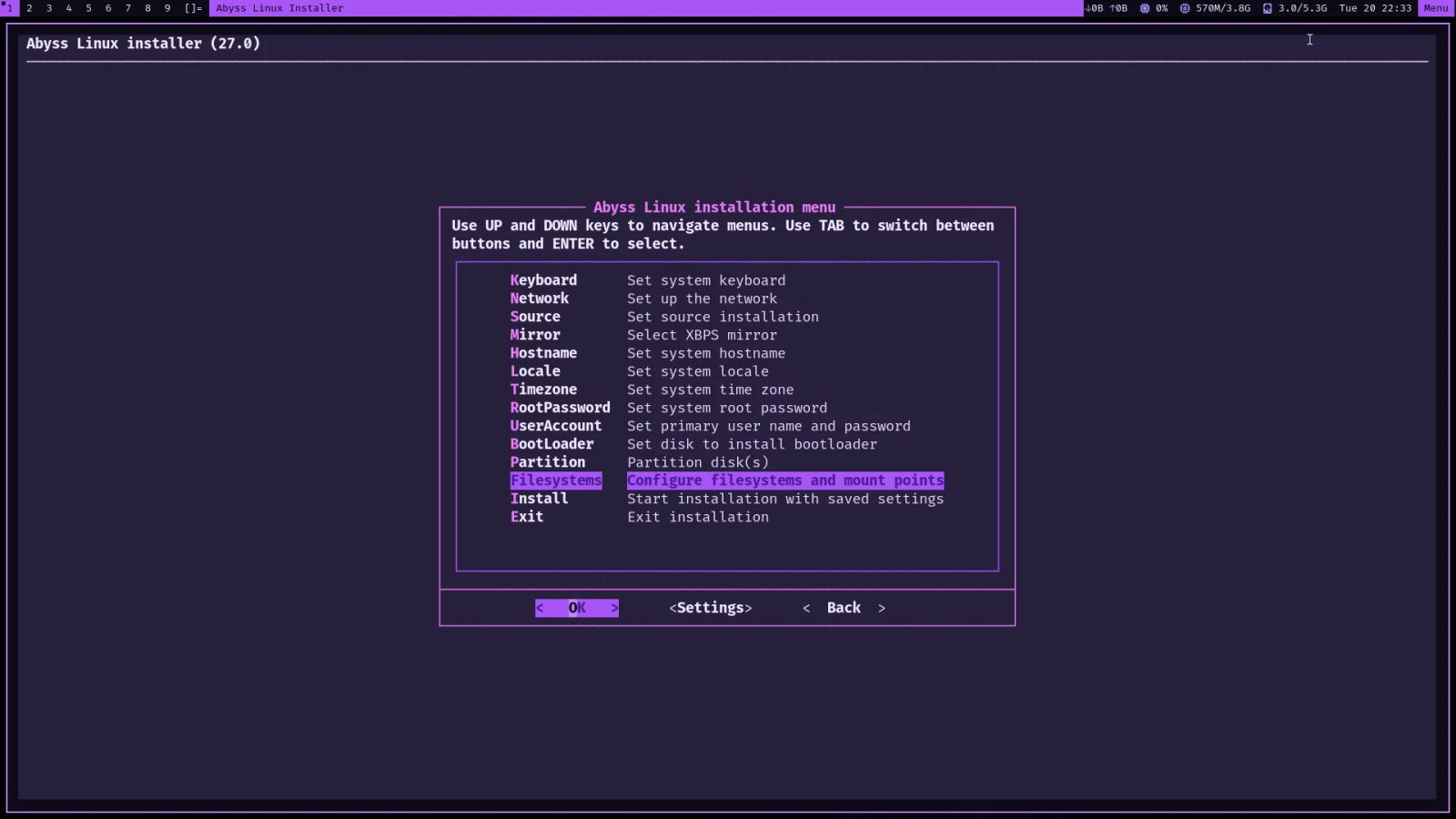This screenshot has height=819, width=1456.
Task: Select workspace tag 1
Action: pyautogui.click(x=9, y=8)
